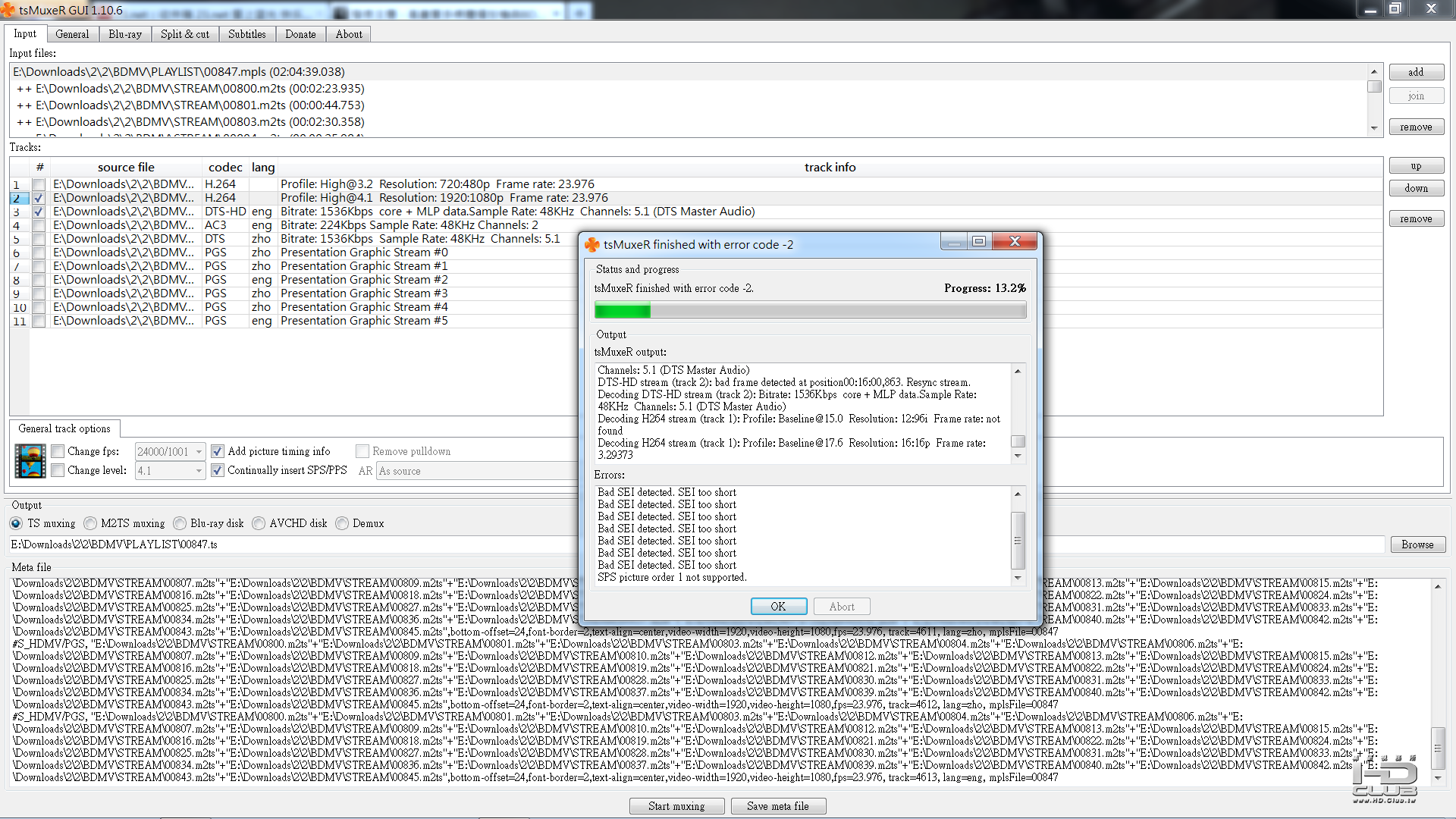Click the codec column header
This screenshot has width=1456, height=819.
pos(225,167)
